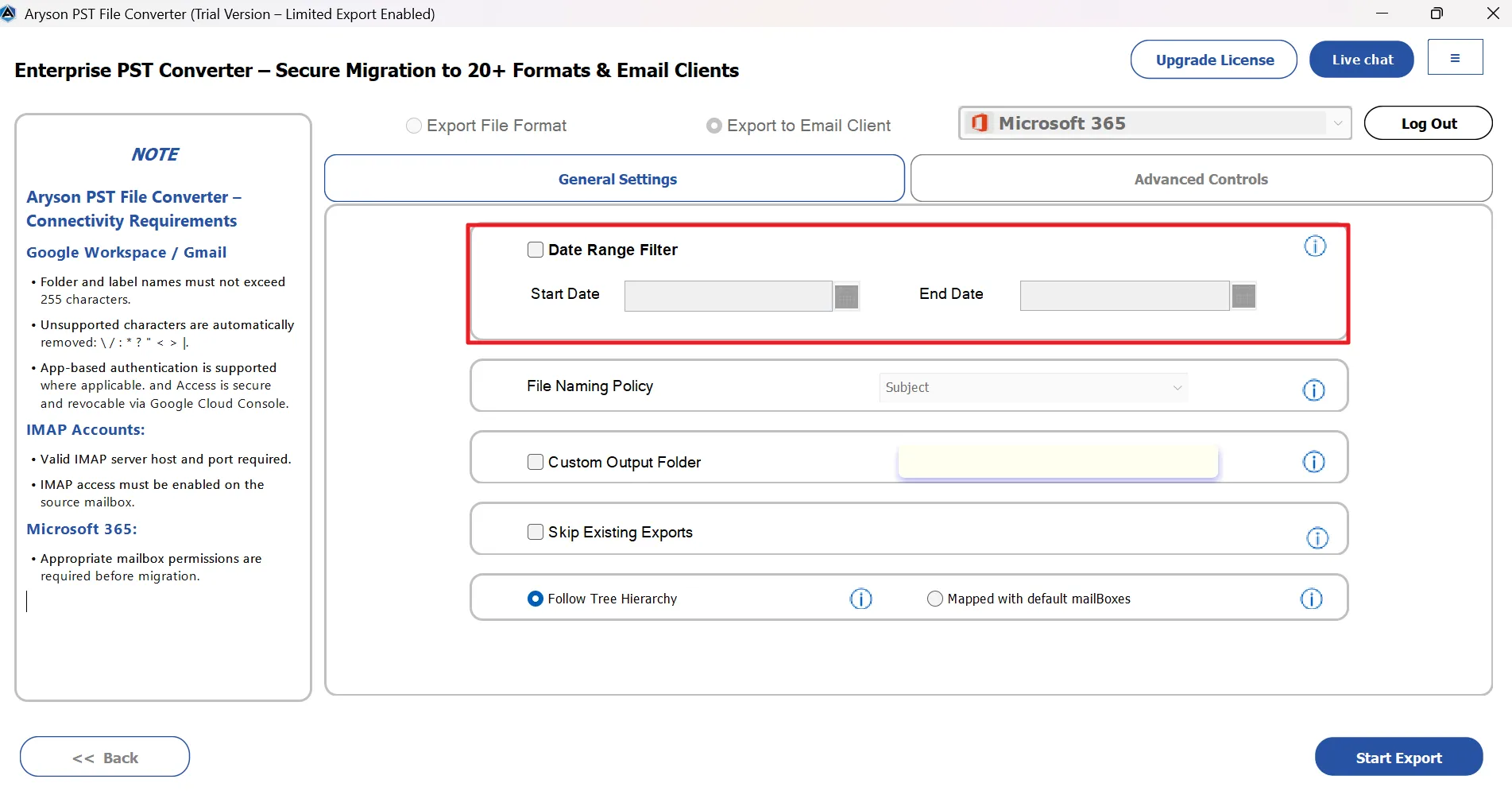The width and height of the screenshot is (1512, 791).
Task: Tick the Custom Output Folder checkbox
Action: point(536,462)
